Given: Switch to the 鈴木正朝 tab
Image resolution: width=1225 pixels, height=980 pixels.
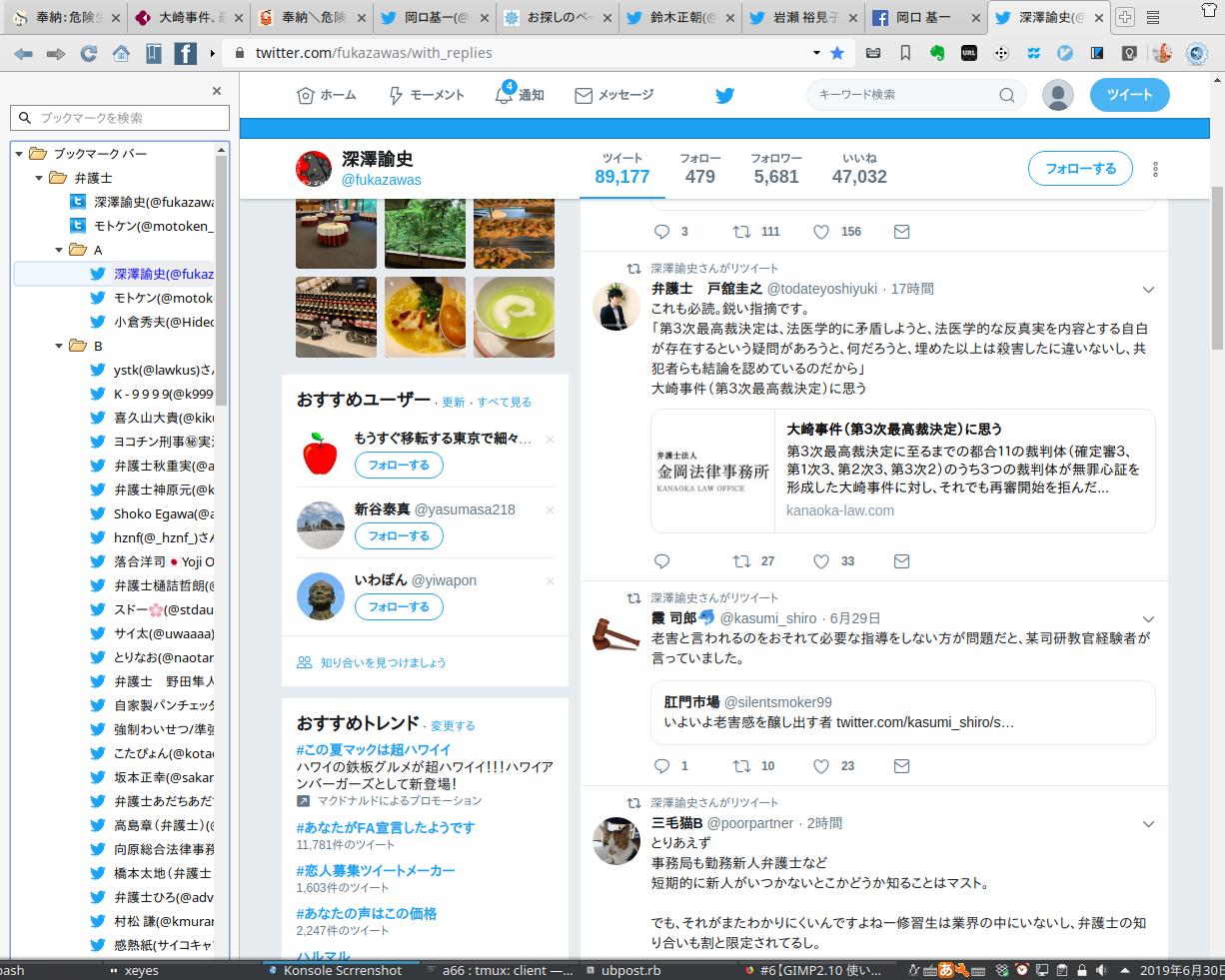Looking at the screenshot, I should coord(677,17).
